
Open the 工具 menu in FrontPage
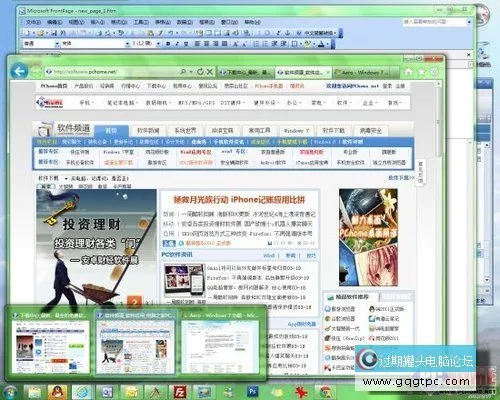click(141, 22)
